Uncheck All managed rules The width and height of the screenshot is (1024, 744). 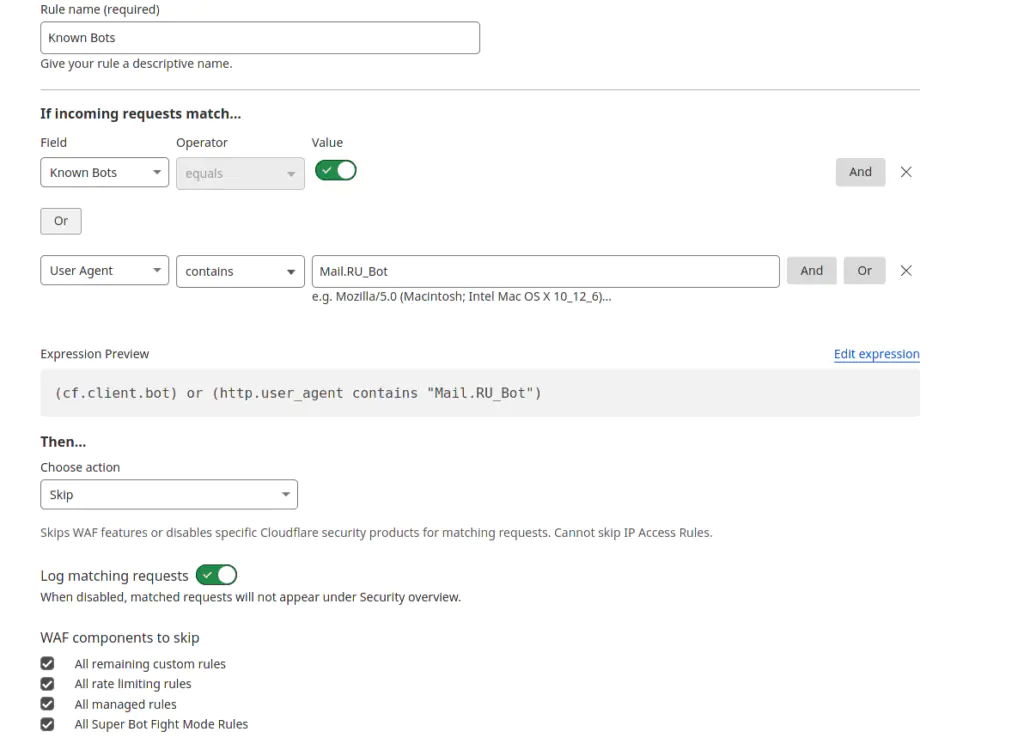pos(47,703)
